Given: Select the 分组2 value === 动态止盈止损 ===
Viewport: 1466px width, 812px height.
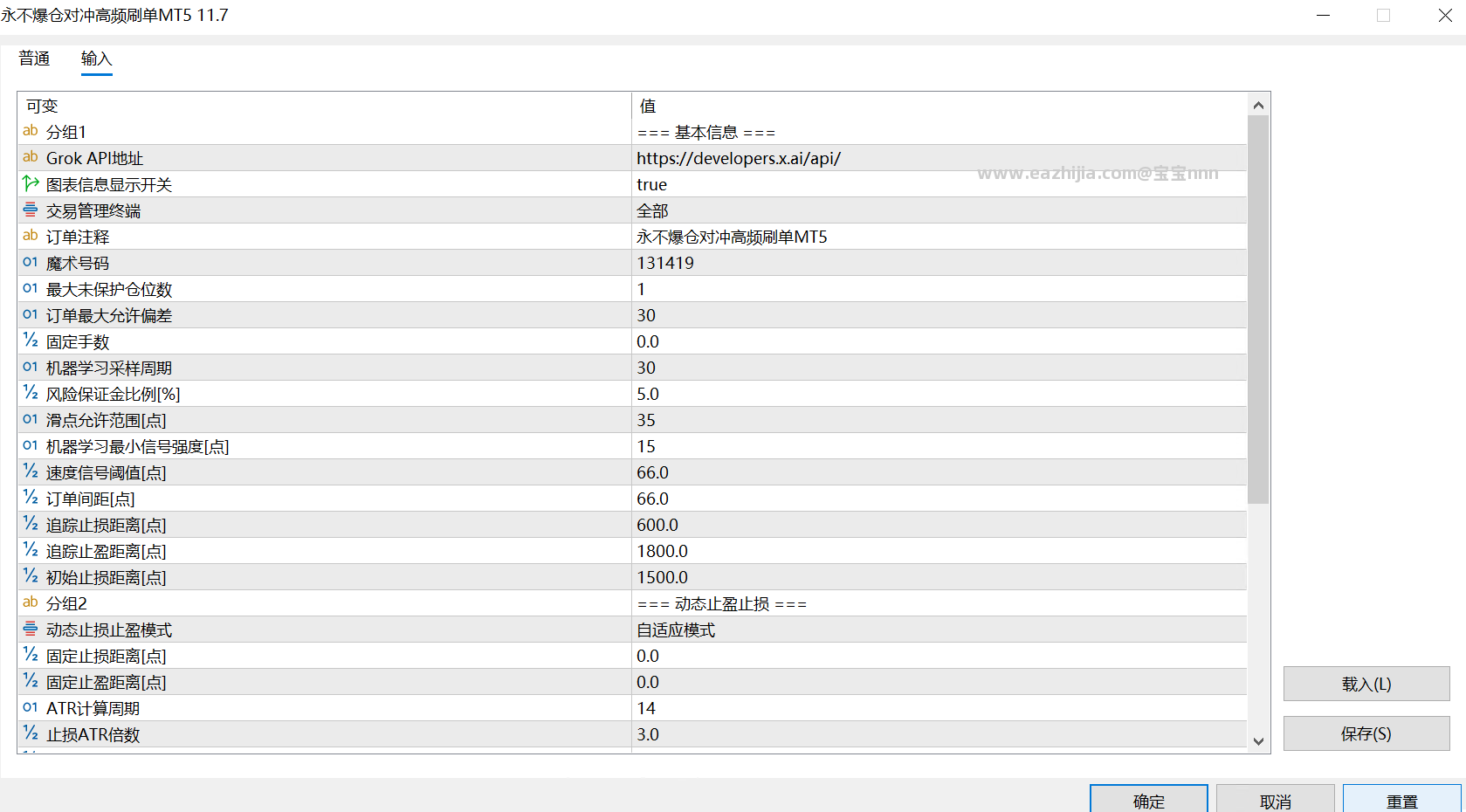Looking at the screenshot, I should 939,603.
